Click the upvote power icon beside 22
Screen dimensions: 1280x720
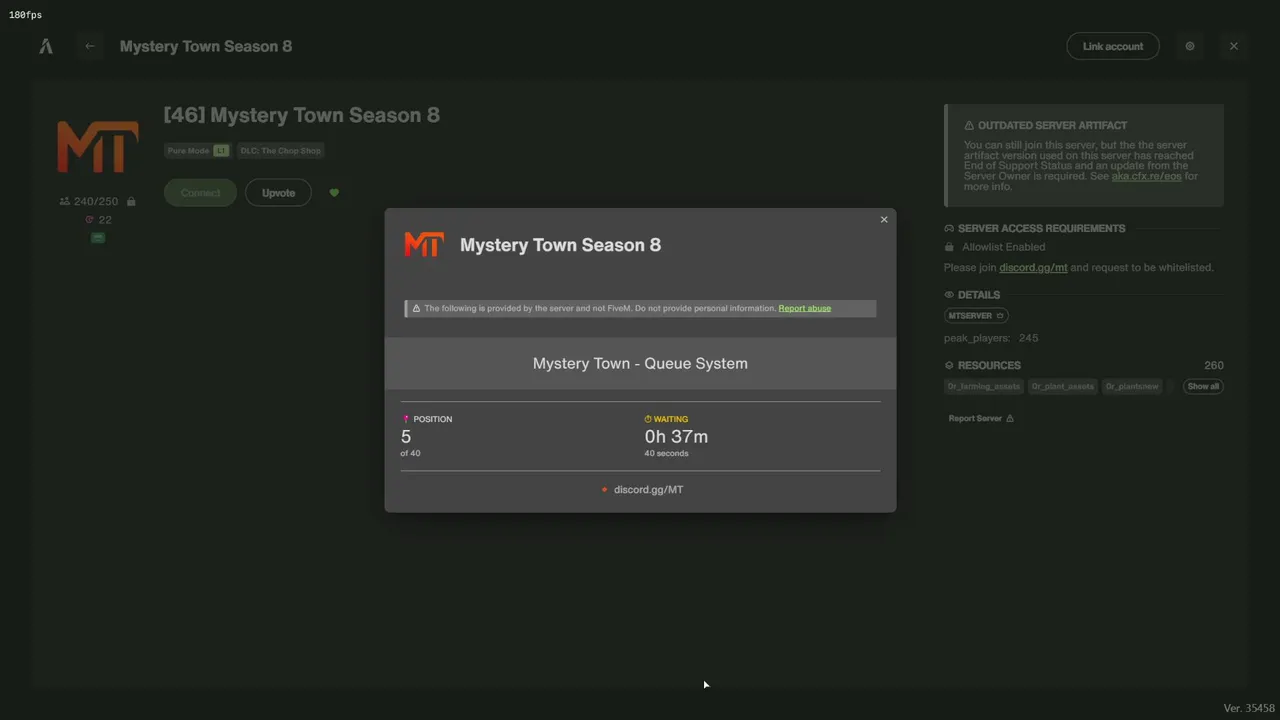point(89,220)
